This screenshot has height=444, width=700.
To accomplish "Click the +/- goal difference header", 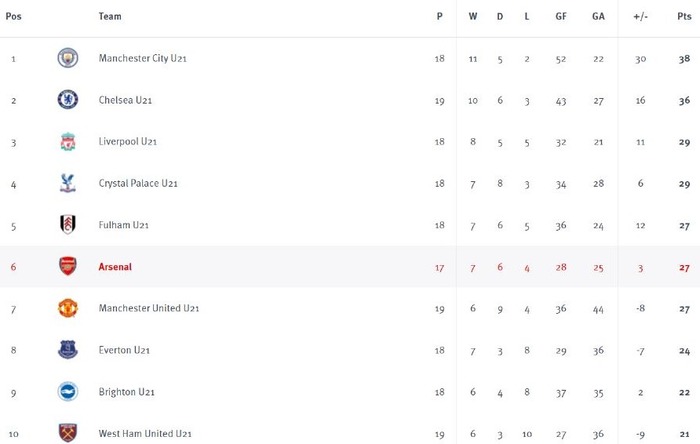I will coord(640,17).
